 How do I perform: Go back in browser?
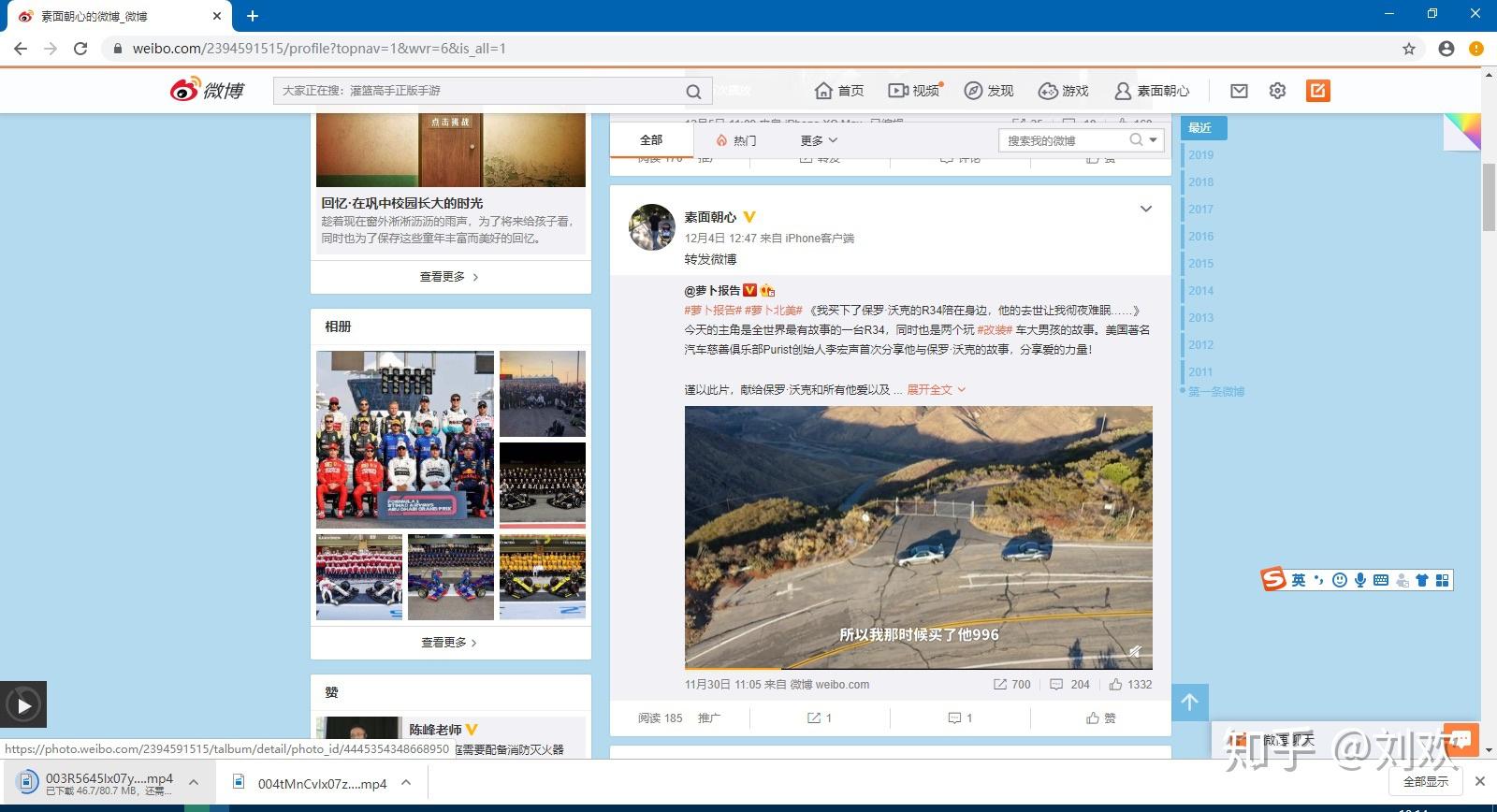[21, 49]
